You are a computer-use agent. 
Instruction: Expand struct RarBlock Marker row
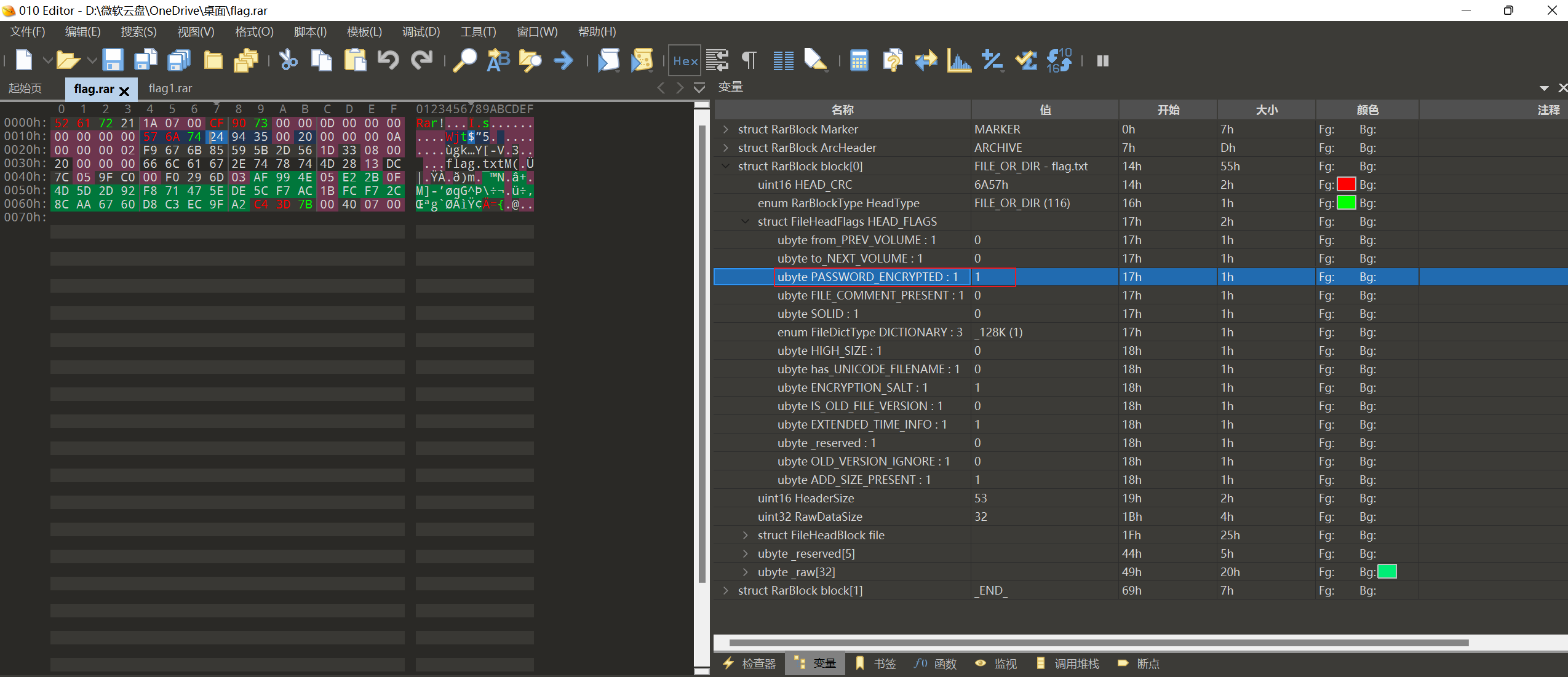pos(726,129)
